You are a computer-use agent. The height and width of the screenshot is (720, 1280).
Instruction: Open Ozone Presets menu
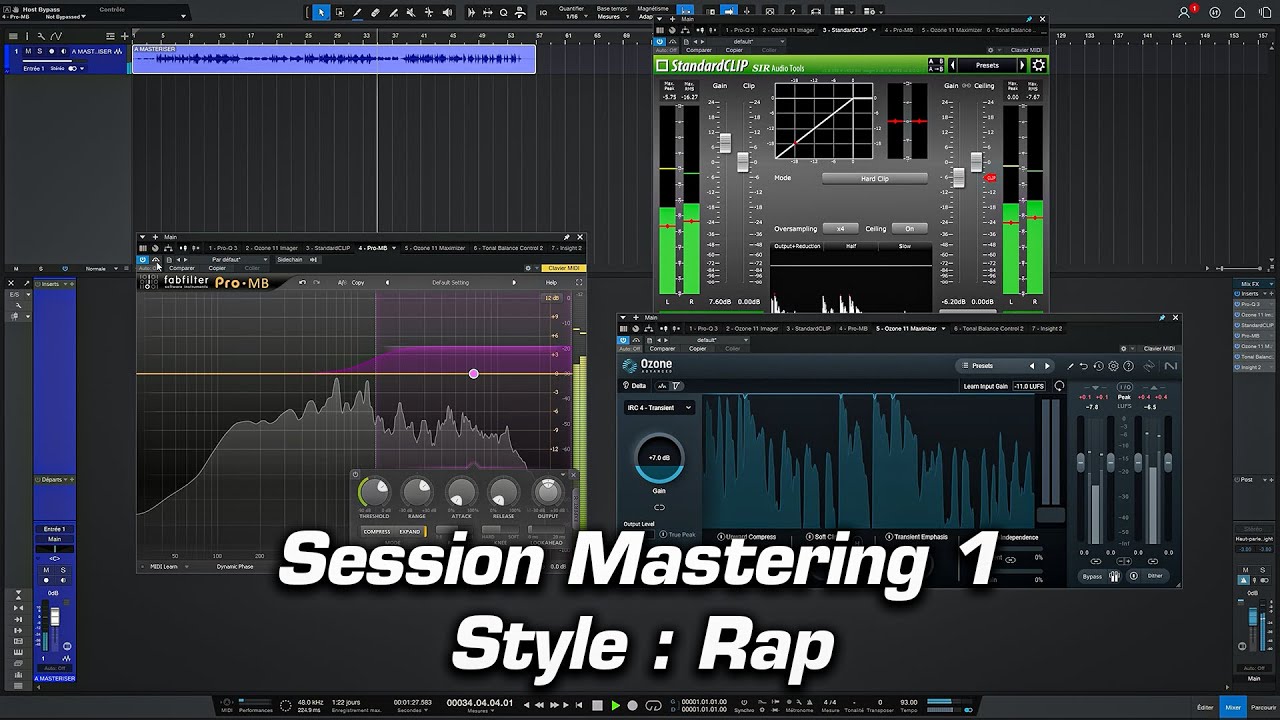pyautogui.click(x=982, y=366)
